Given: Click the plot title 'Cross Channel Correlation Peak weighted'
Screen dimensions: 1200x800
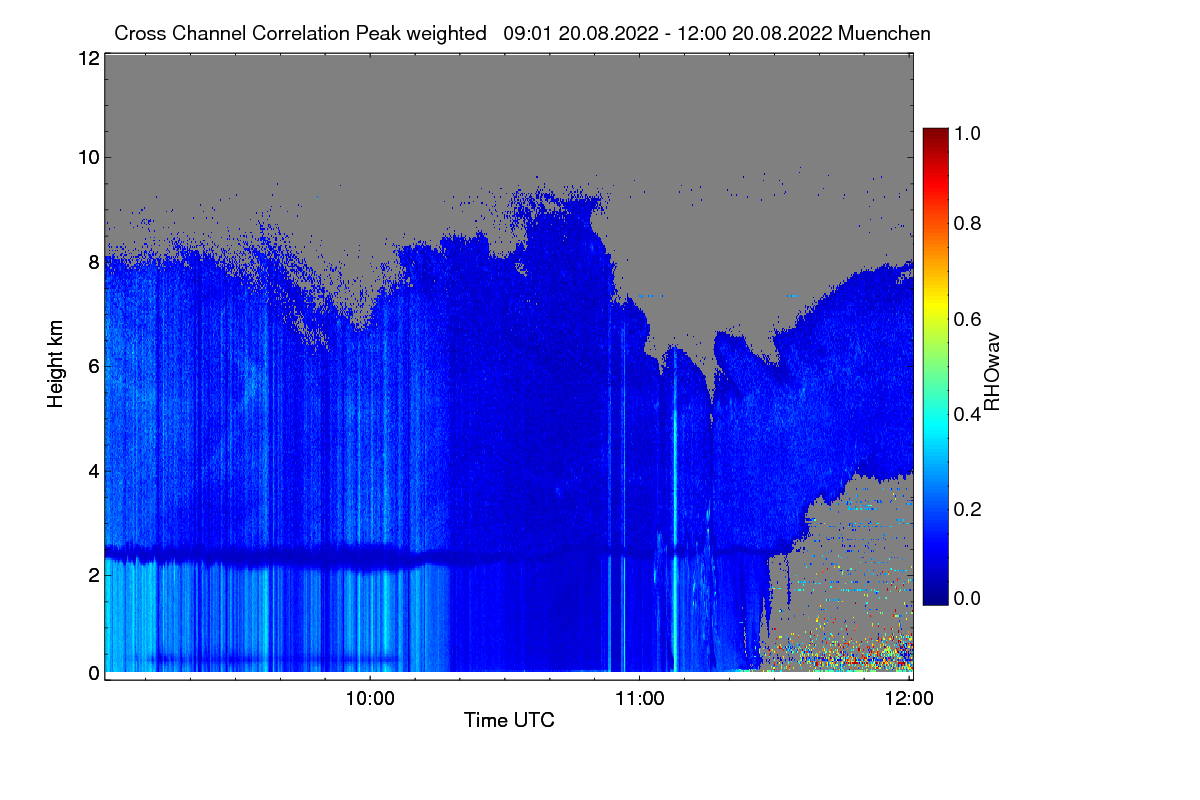Looking at the screenshot, I should click(301, 33).
